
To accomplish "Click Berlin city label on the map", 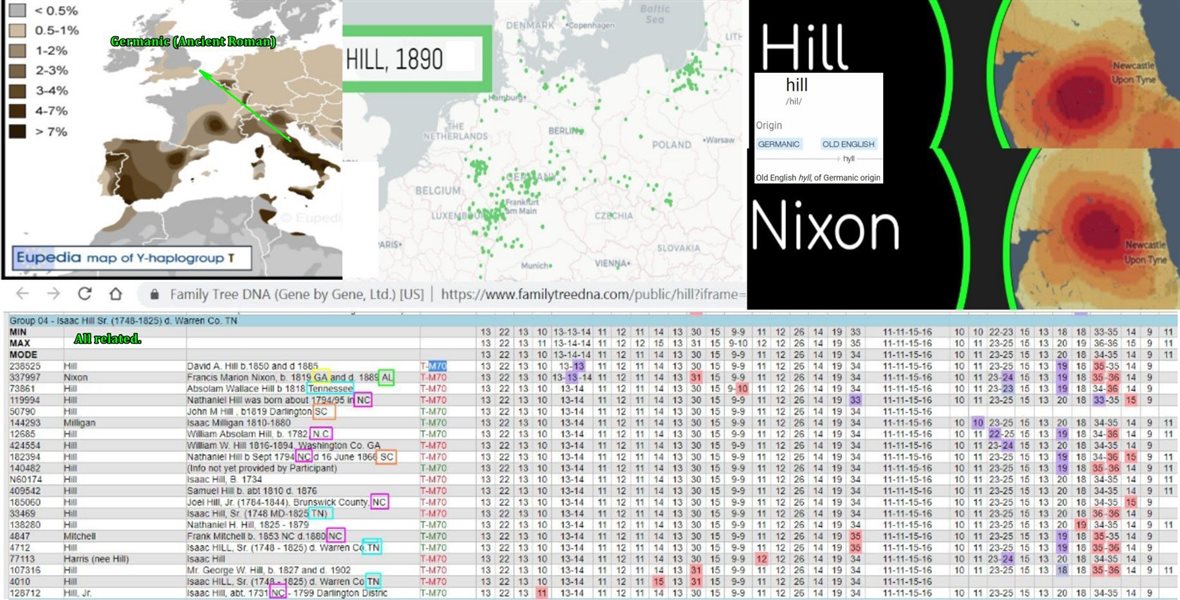I will point(565,130).
